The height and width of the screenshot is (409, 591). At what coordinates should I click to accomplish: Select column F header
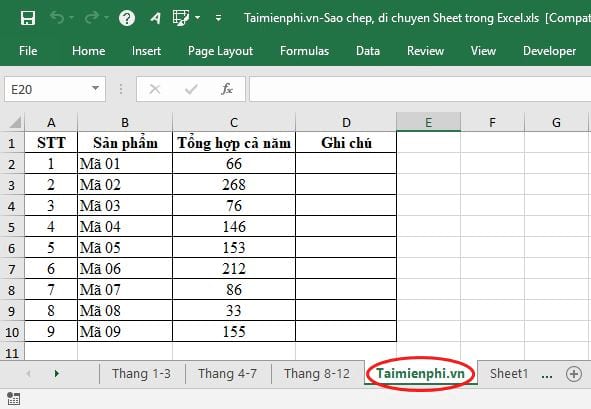492,122
